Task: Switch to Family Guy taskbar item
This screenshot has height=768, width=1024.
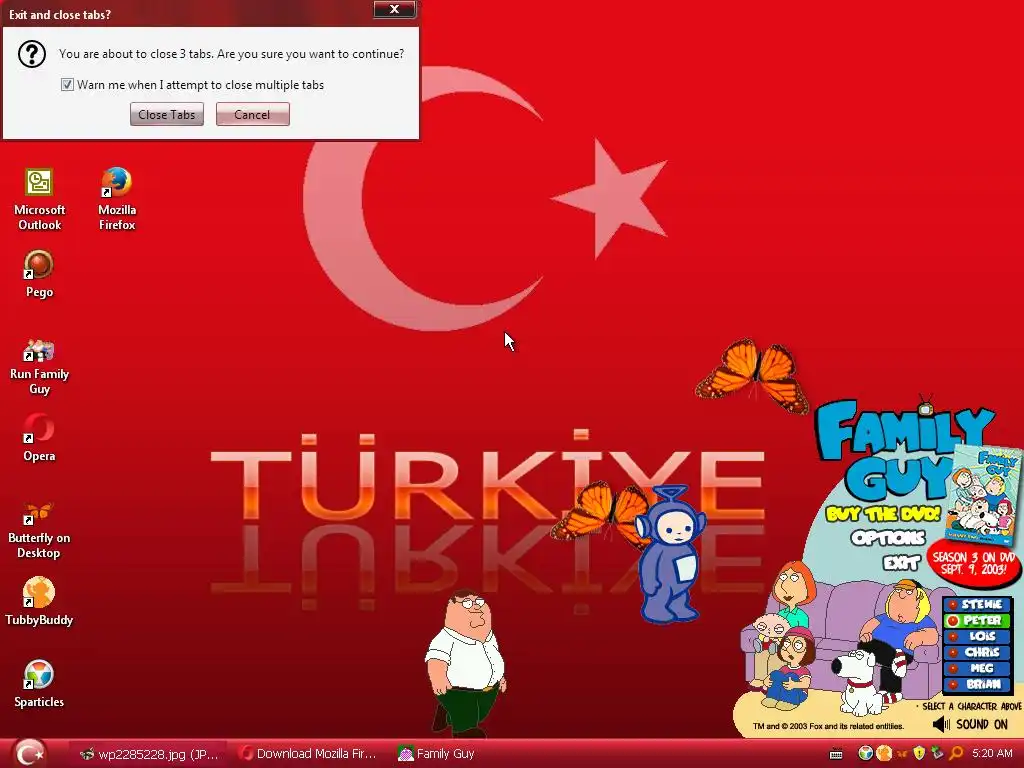Action: pos(436,754)
